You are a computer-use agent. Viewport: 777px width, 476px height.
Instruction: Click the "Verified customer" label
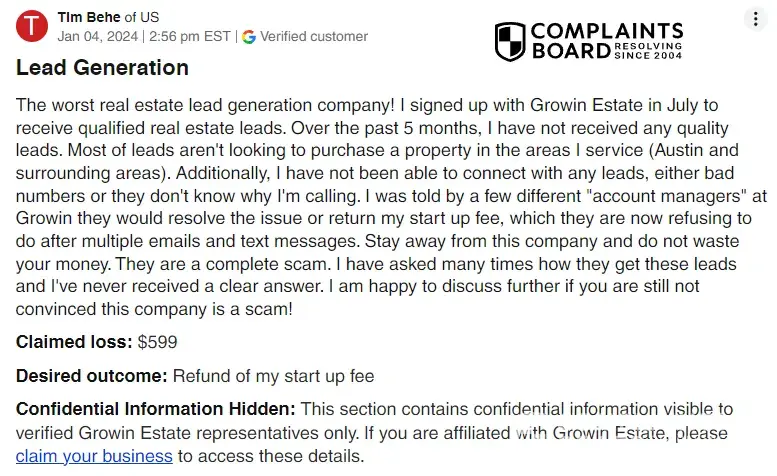tap(314, 37)
